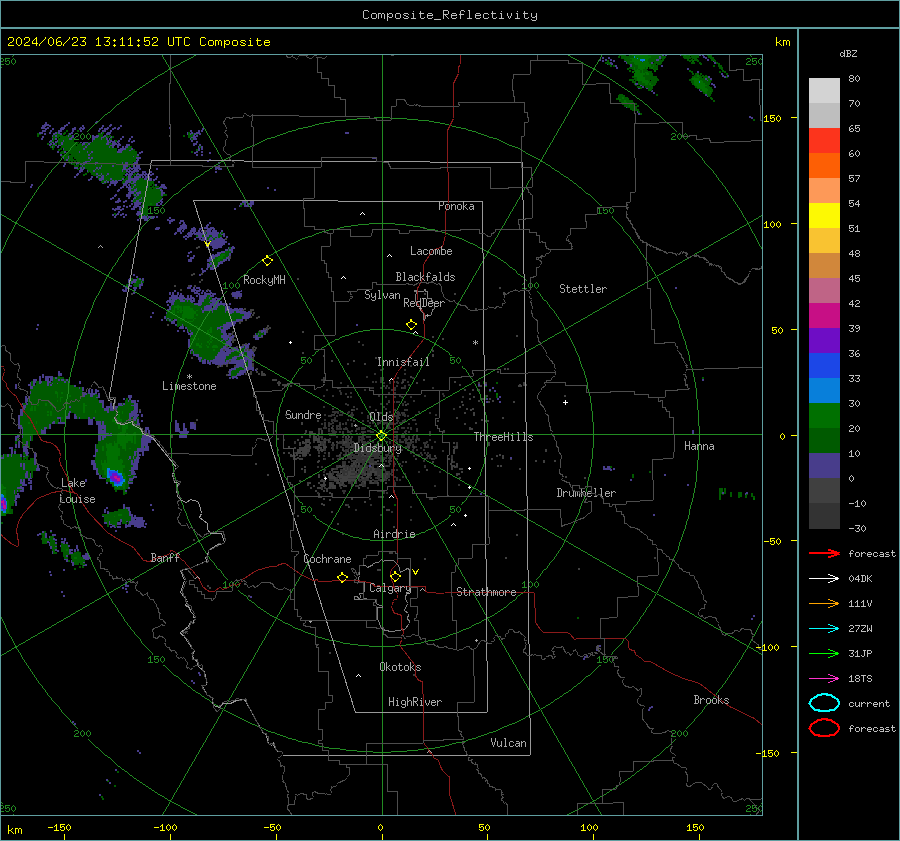Click the white 04DK arrow in legend
Screen dimensions: 900x841
tap(824, 579)
